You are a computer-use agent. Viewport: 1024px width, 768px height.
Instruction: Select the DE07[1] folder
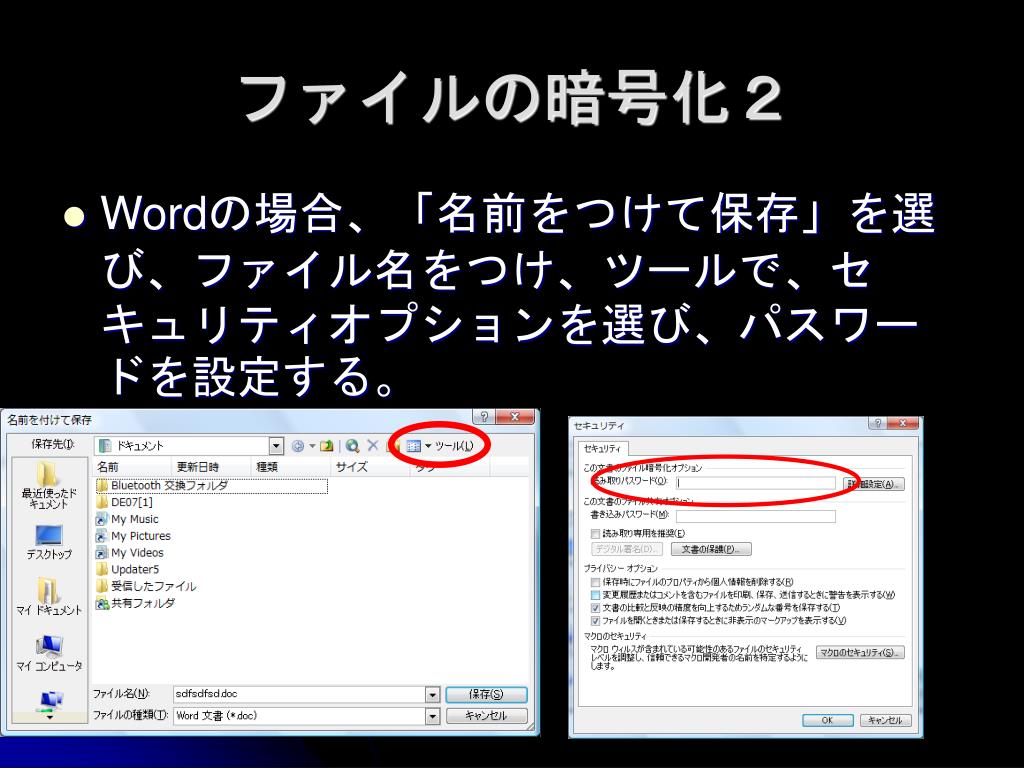click(125, 502)
